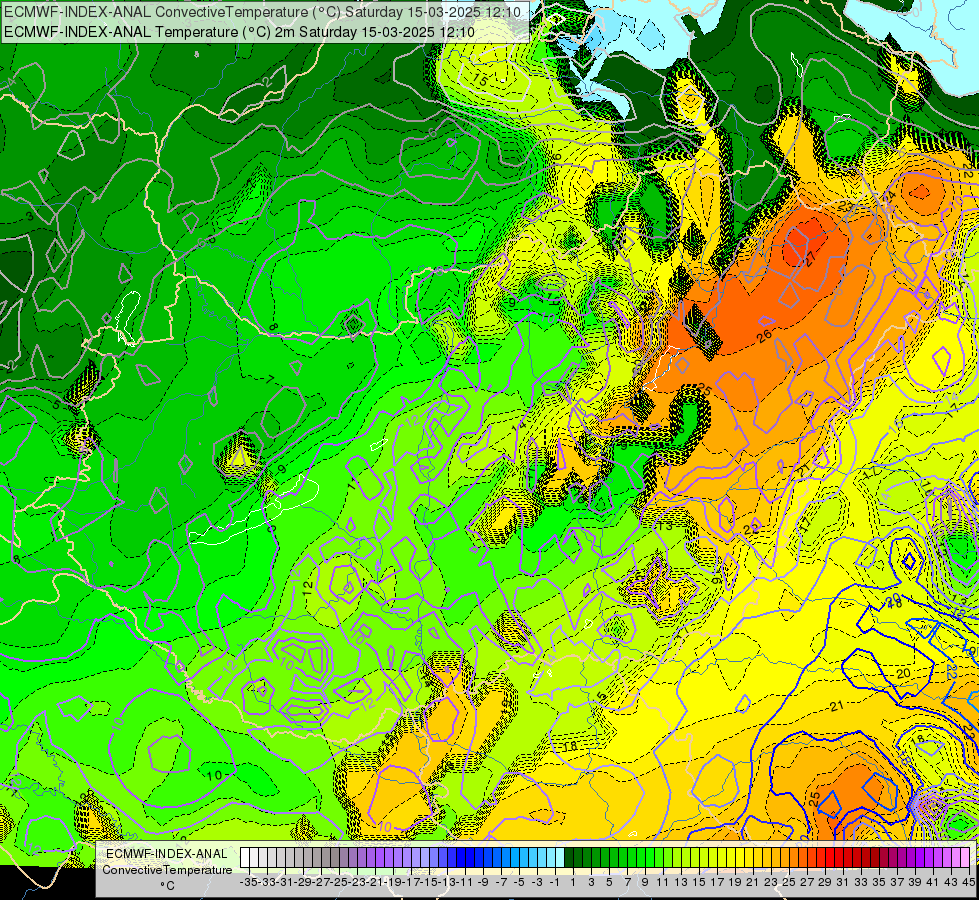Pick the dark green swatch above label 1
The width and height of the screenshot is (979, 900).
coord(569,858)
